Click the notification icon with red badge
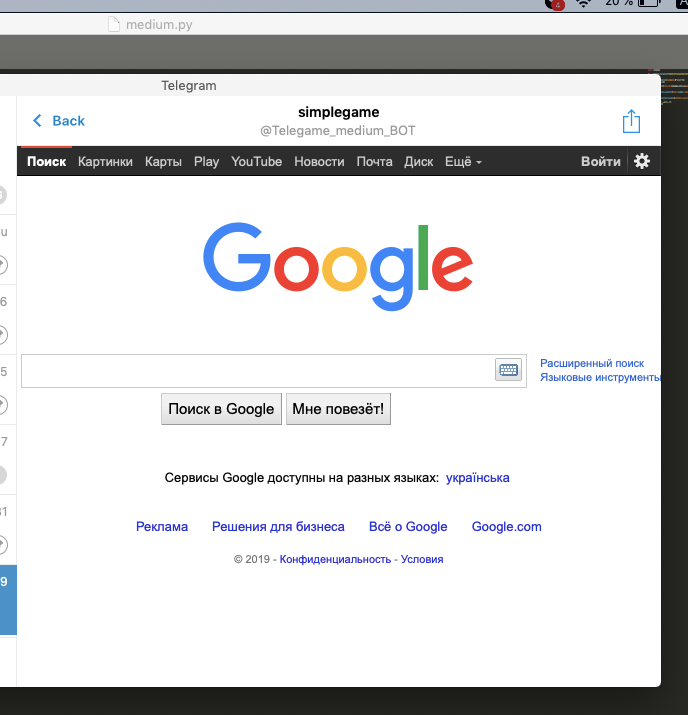The image size is (688, 715). (x=554, y=4)
